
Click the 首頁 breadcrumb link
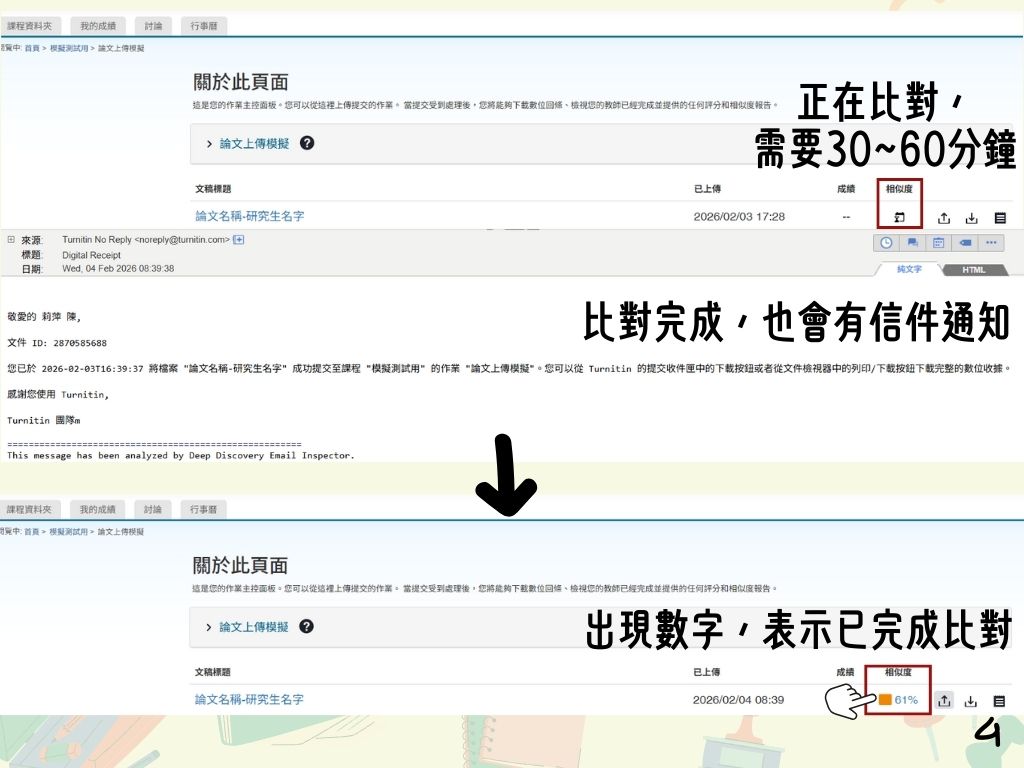(31, 47)
